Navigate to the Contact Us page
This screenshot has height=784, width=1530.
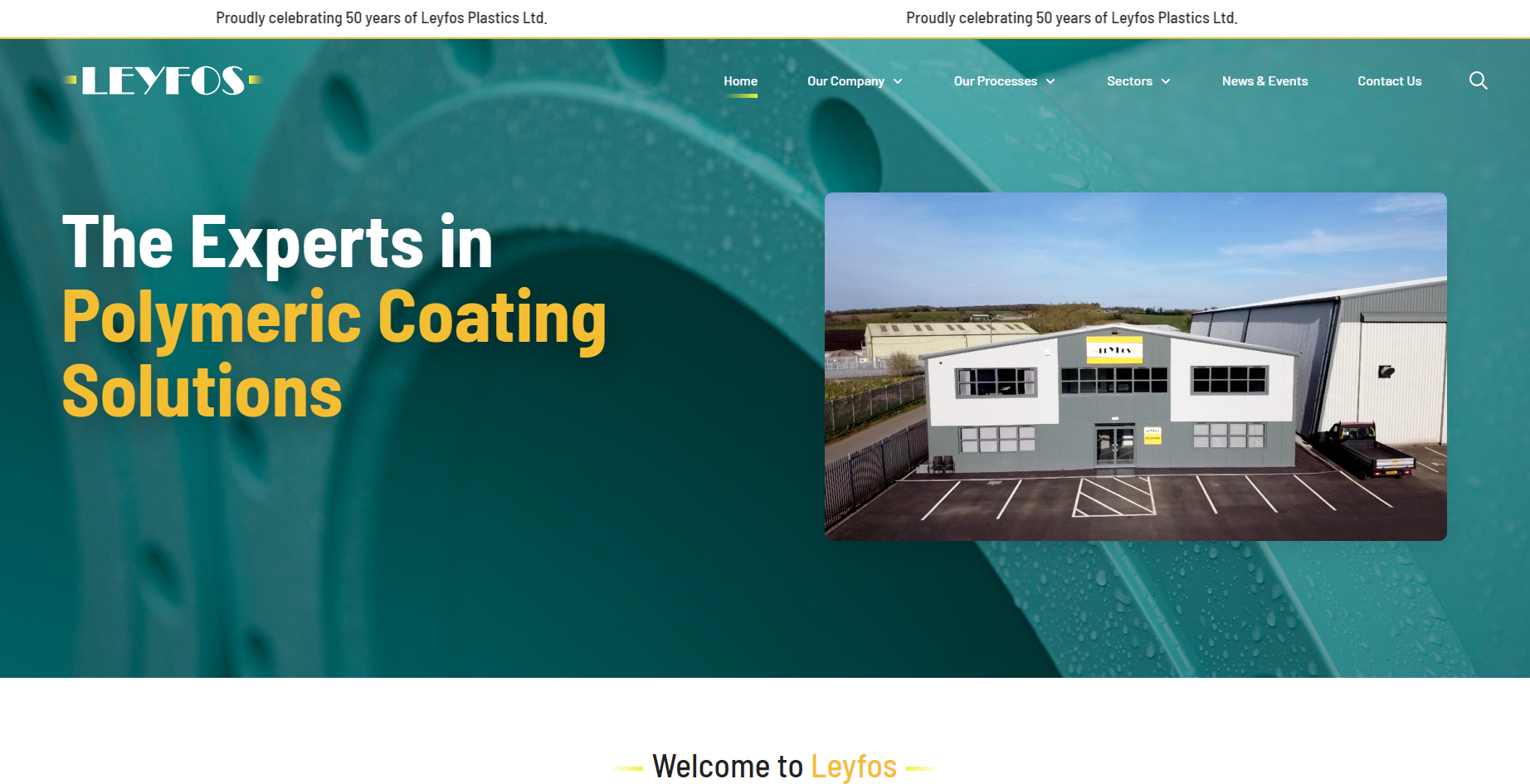tap(1389, 81)
